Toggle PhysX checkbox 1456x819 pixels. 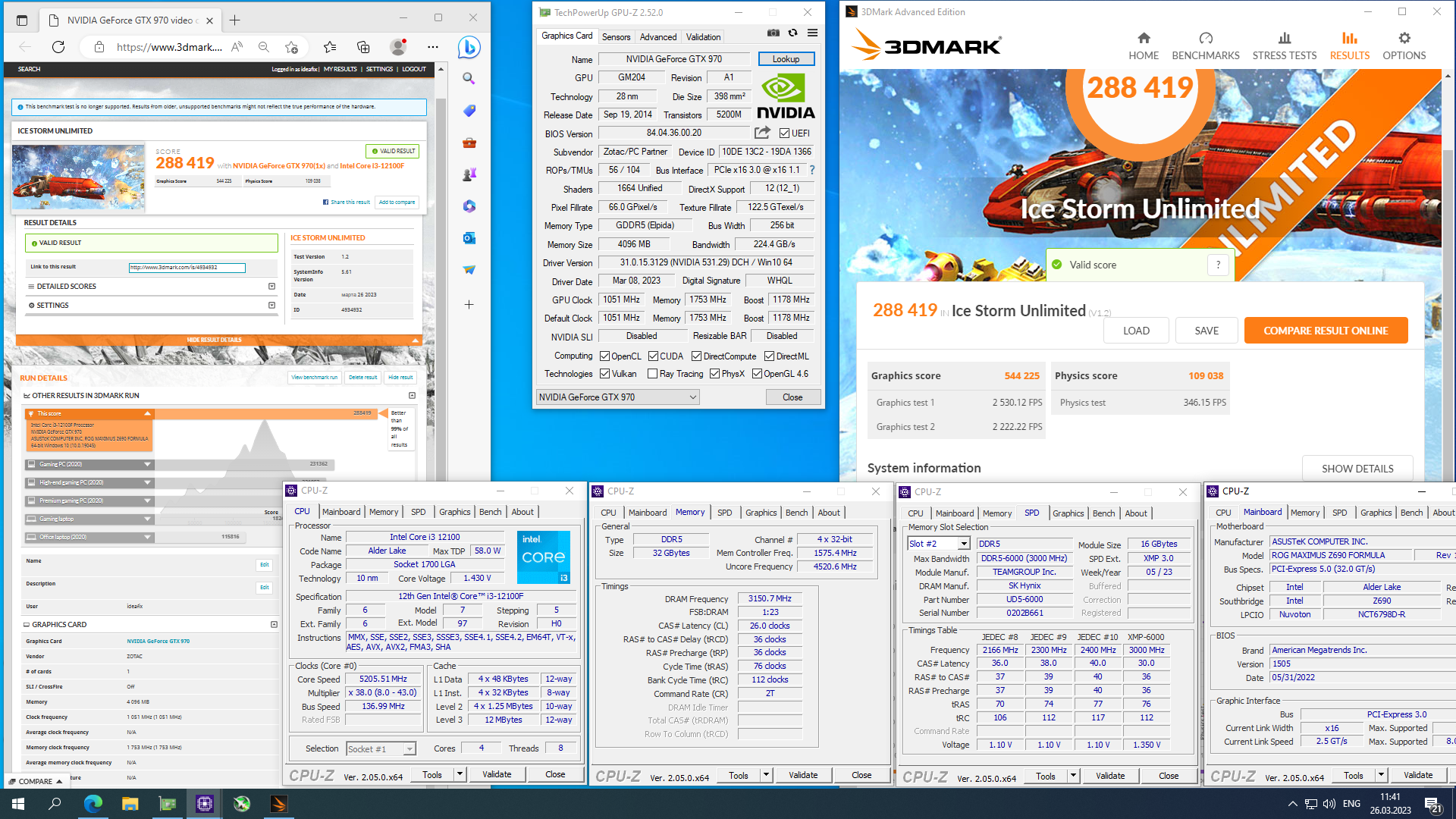(714, 374)
